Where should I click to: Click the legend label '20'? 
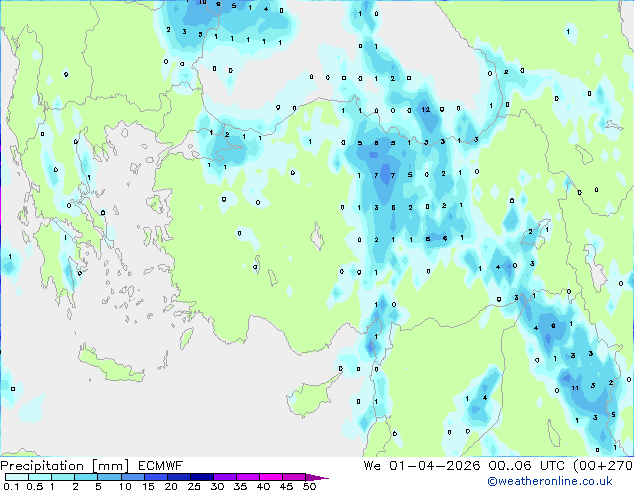pyautogui.click(x=171, y=486)
